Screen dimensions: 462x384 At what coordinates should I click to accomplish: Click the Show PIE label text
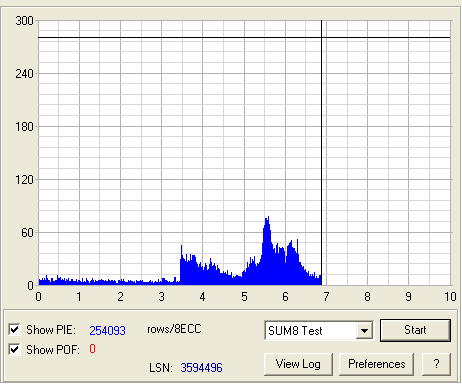pyautogui.click(x=51, y=330)
